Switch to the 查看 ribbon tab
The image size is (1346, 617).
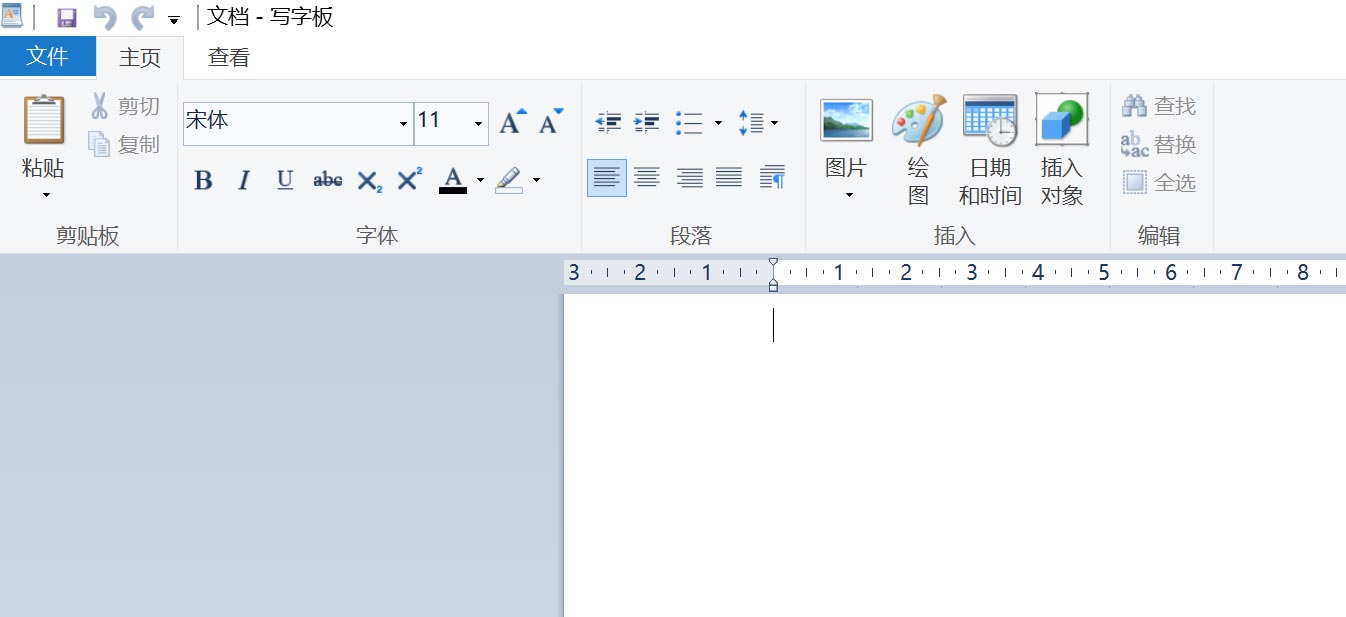pos(227,57)
